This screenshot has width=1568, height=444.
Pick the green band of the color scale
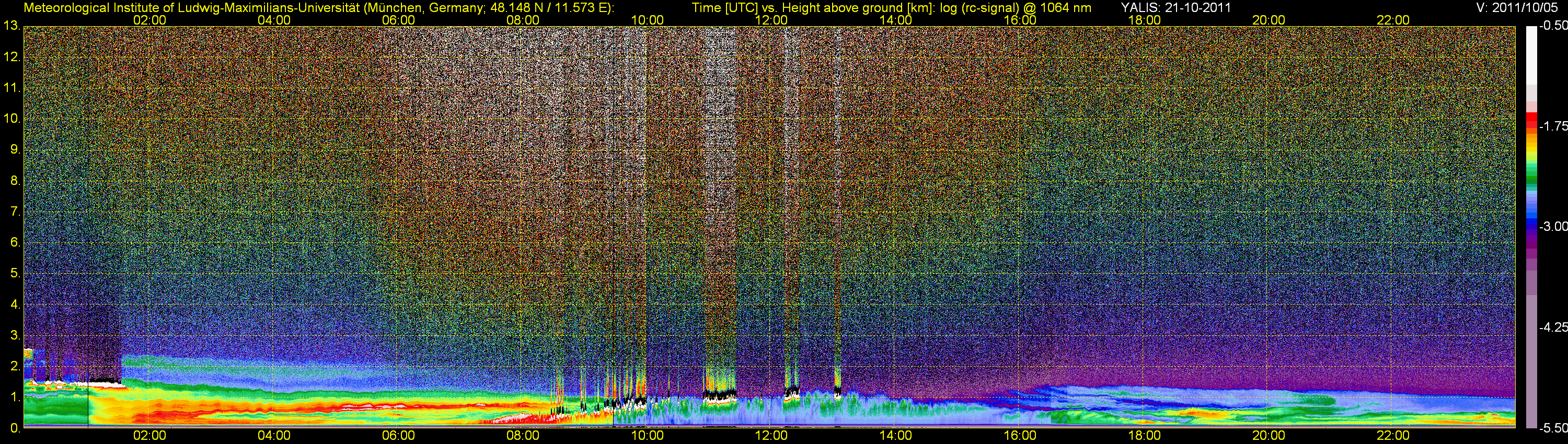[1531, 181]
